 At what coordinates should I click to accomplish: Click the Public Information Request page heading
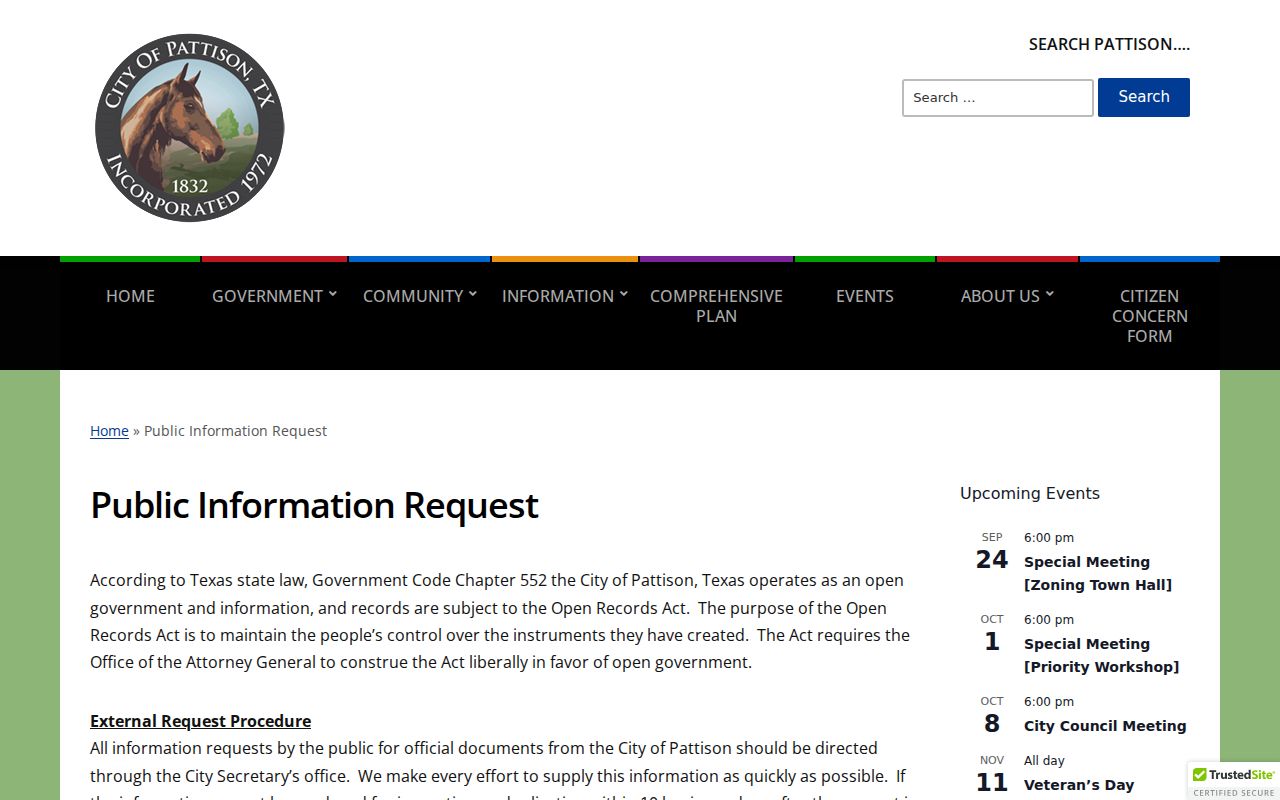(314, 505)
